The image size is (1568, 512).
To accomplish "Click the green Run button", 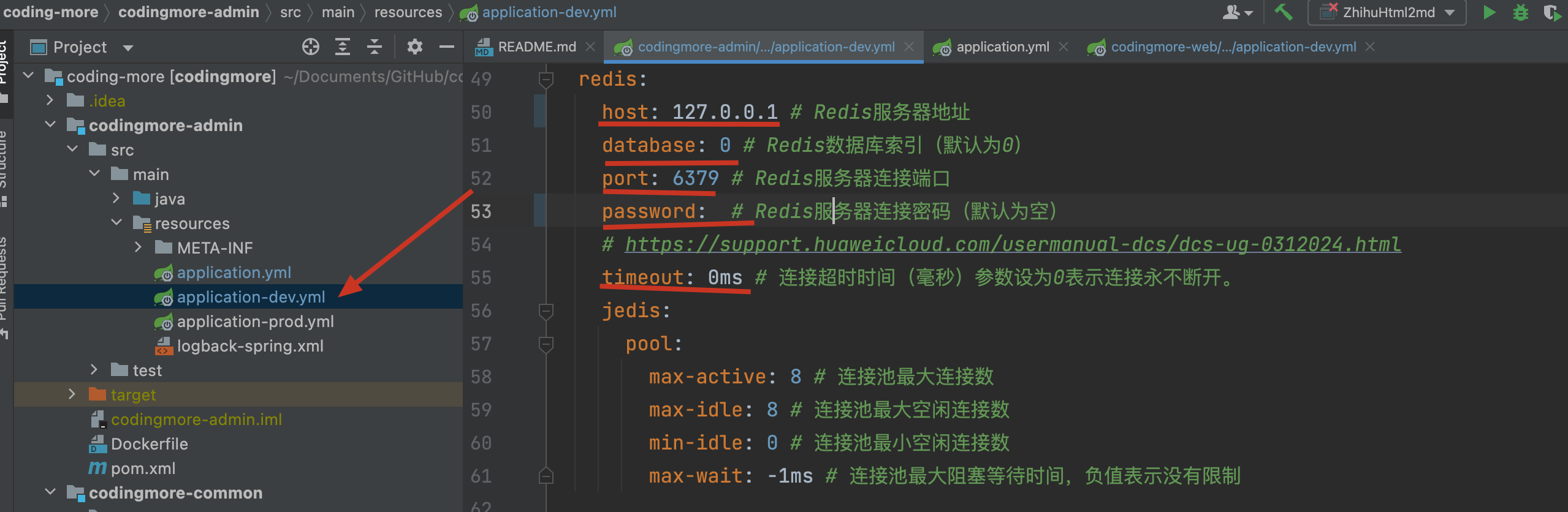I will click(1489, 12).
